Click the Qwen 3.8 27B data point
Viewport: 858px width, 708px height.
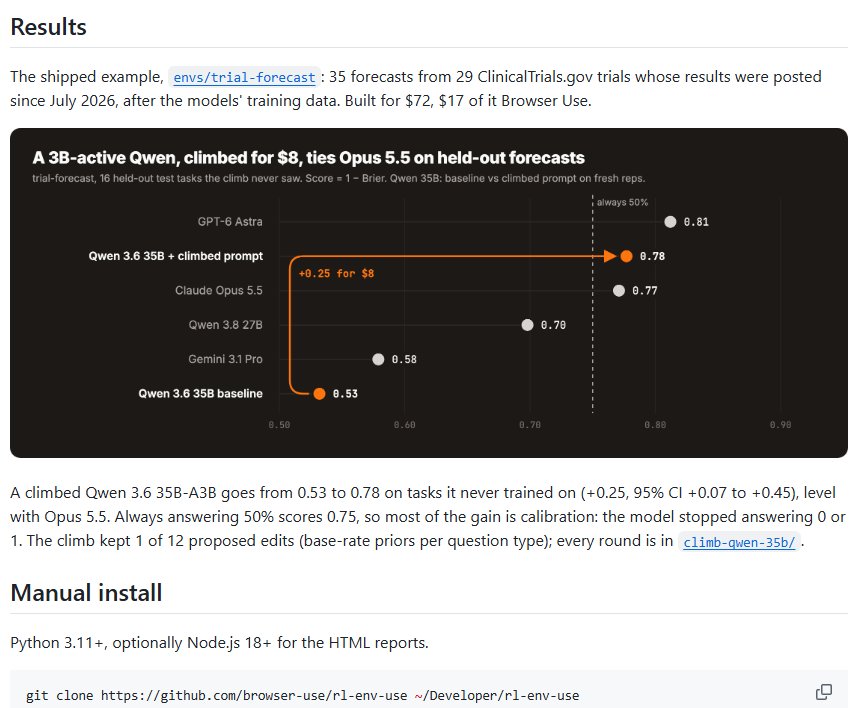pyautogui.click(x=527, y=325)
